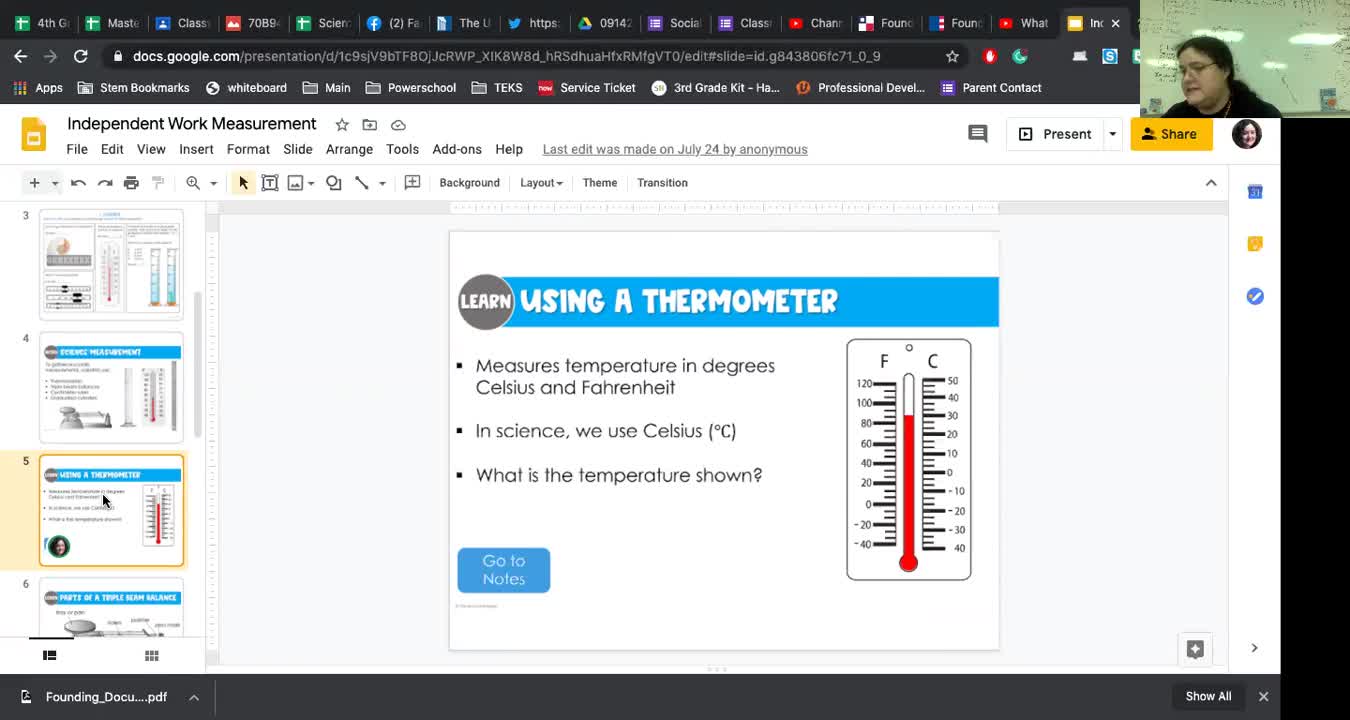The width and height of the screenshot is (1350, 720).
Task: Click the zoom magnifier icon
Action: (x=193, y=183)
